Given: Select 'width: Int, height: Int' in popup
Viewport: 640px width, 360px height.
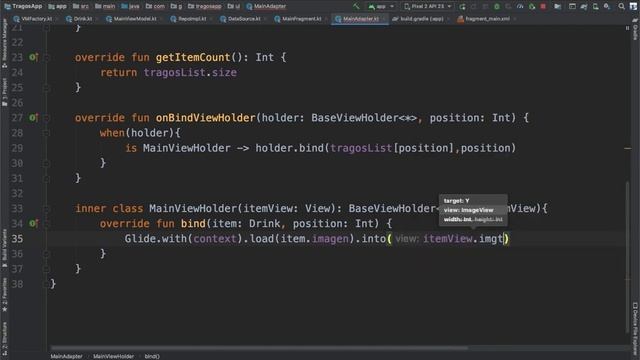Looking at the screenshot, I should click(473, 219).
